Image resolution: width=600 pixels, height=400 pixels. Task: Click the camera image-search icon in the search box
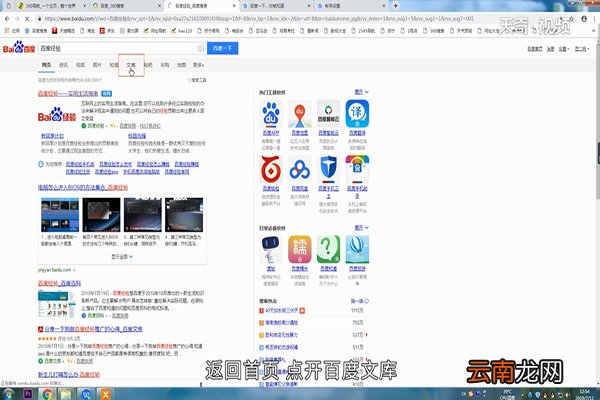(x=200, y=48)
